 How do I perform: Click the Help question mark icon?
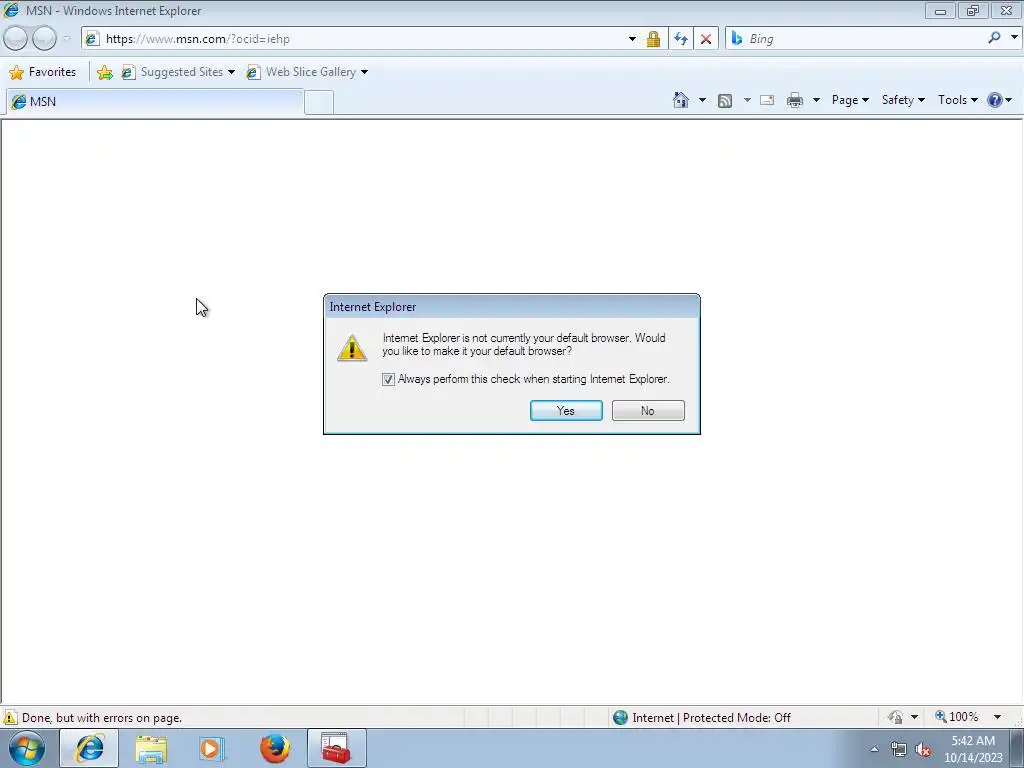995,100
